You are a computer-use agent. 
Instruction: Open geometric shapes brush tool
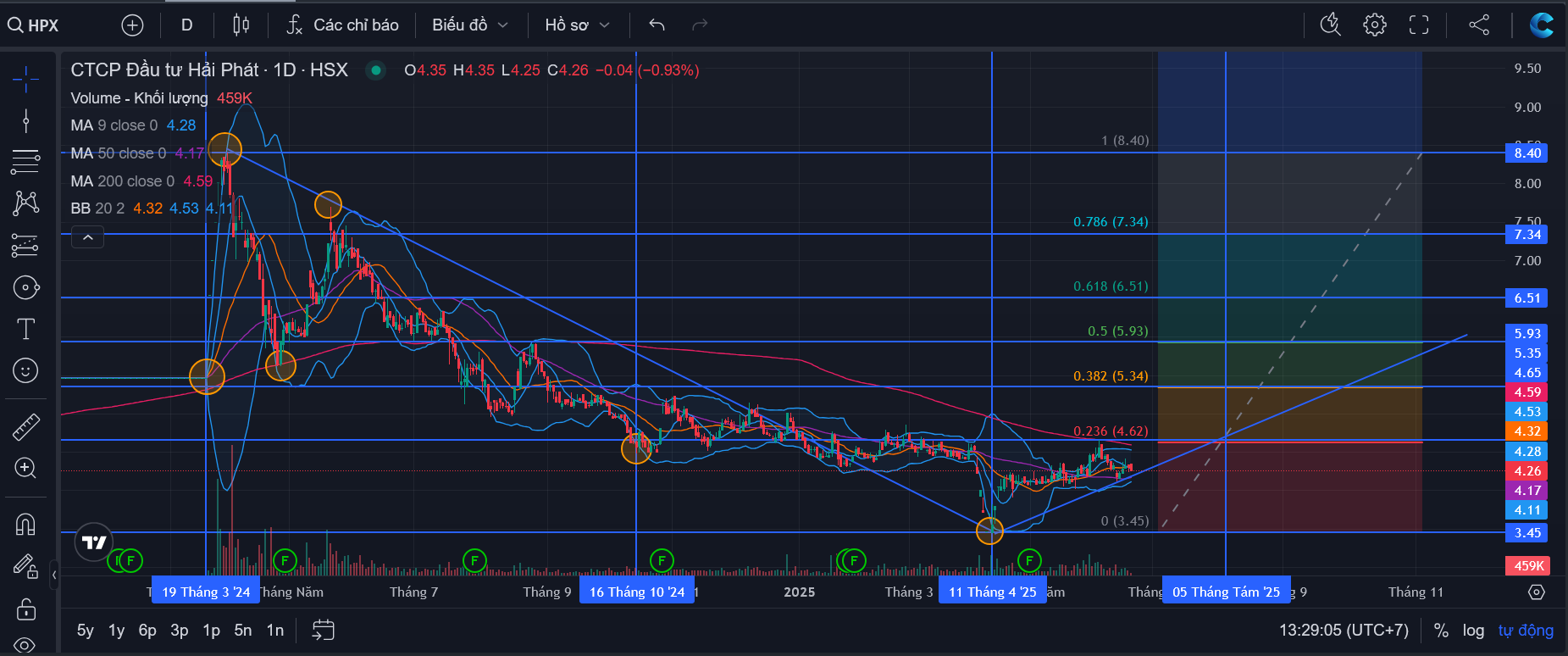click(x=25, y=288)
